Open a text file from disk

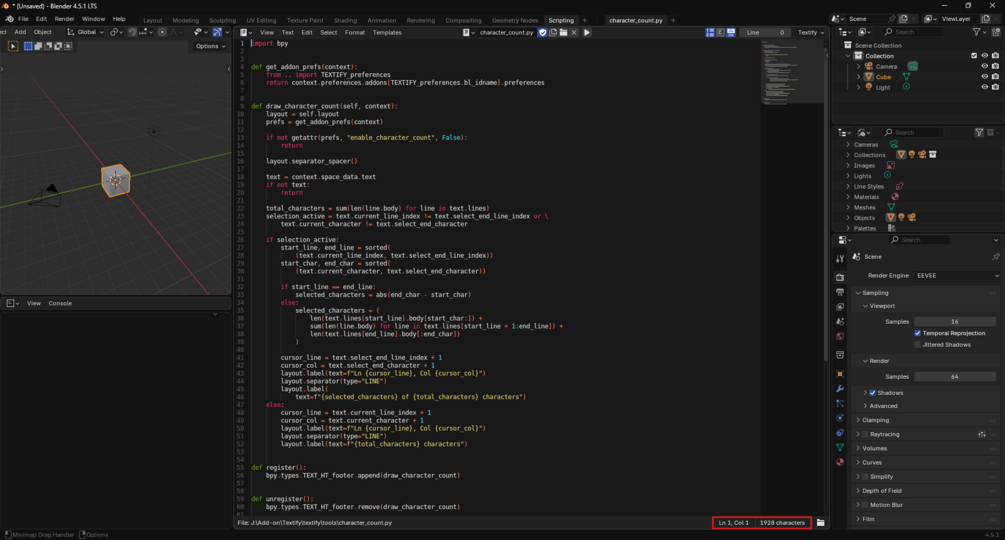click(x=563, y=32)
